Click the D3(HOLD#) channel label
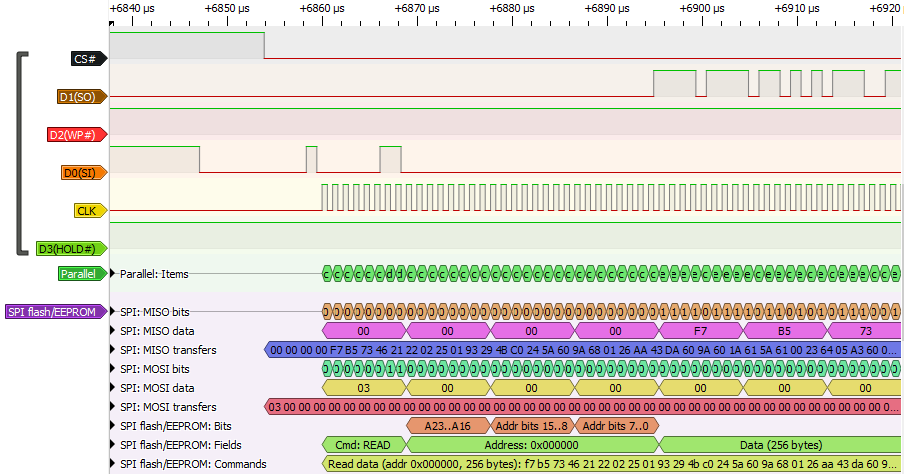 (70, 249)
